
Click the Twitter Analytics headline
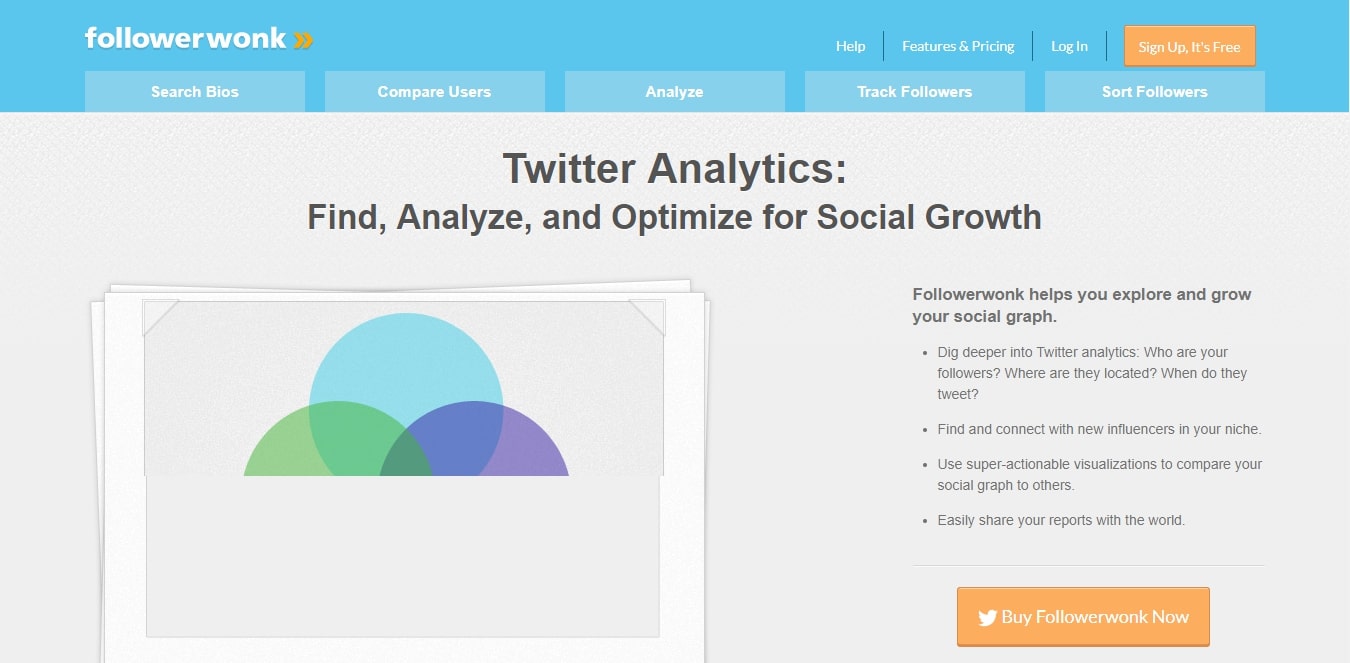[674, 169]
